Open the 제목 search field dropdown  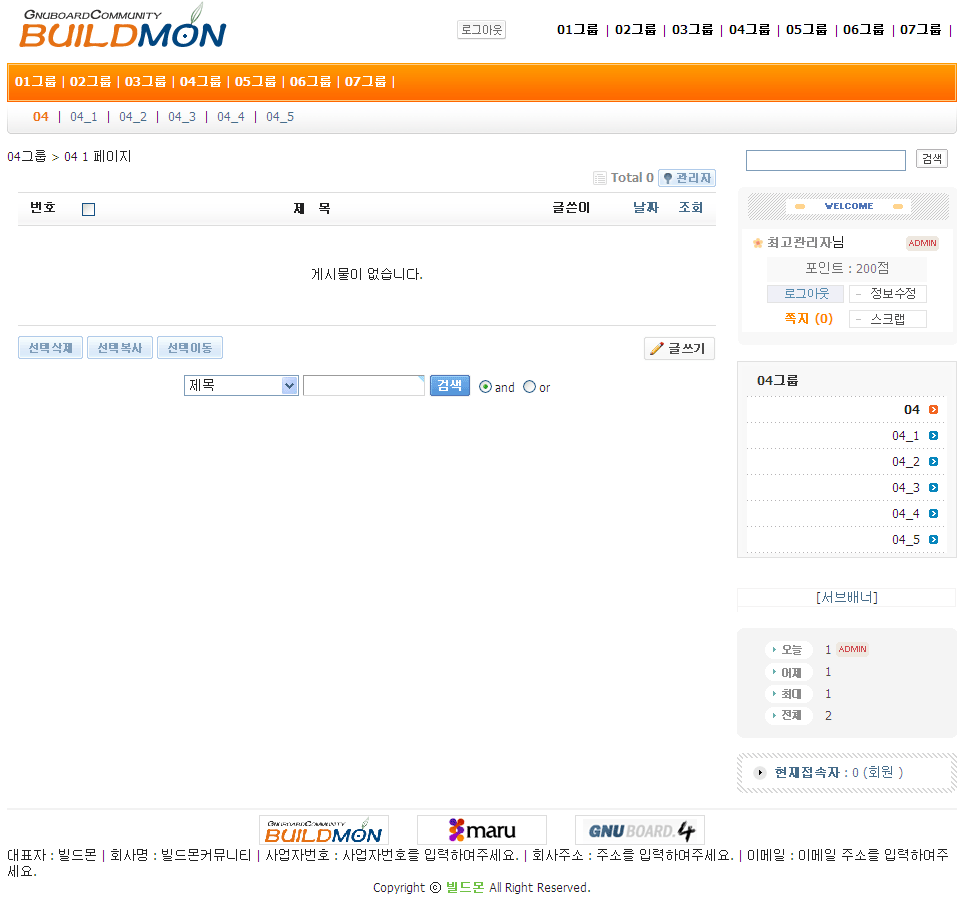click(x=241, y=386)
